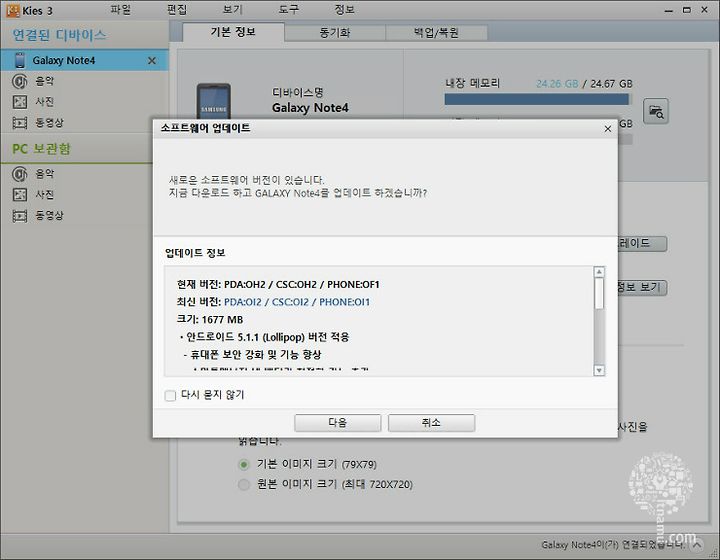Click the 내장 메모리 usage bar
The width and height of the screenshot is (720, 560).
click(x=538, y=99)
